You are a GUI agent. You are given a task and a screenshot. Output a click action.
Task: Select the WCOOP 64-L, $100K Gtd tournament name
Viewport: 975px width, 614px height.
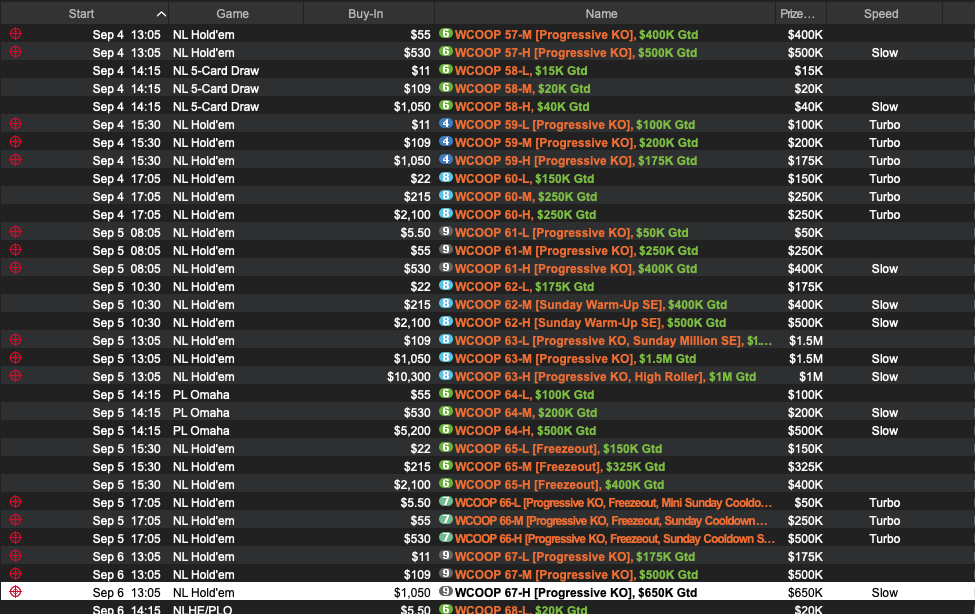[x=525, y=396]
